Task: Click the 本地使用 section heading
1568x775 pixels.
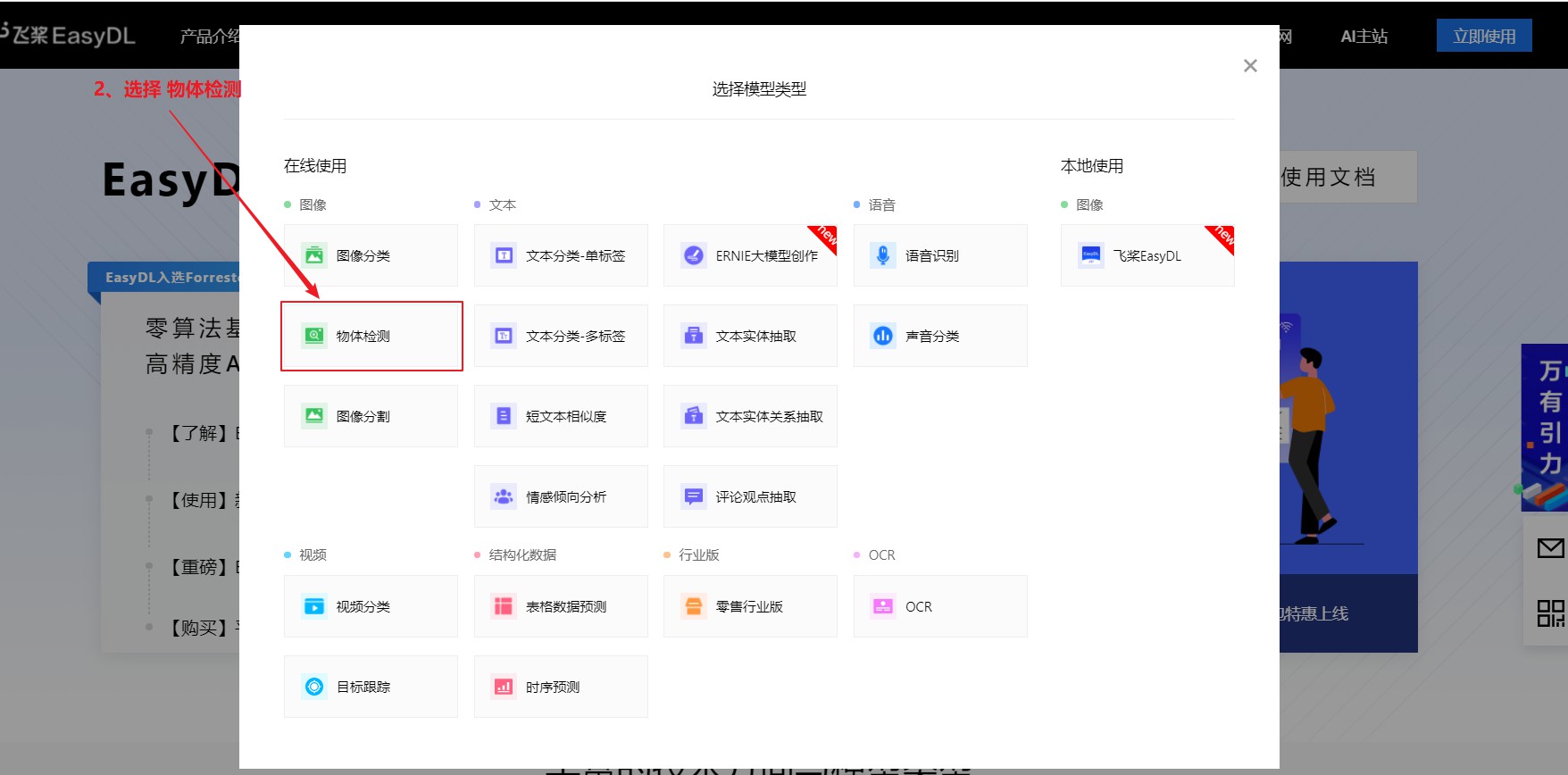Action: 1092,166
